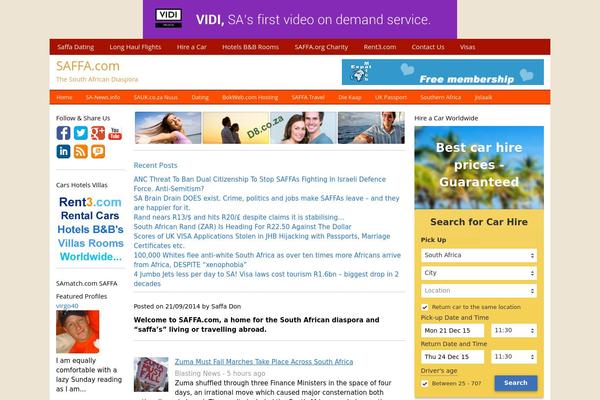Open Rand nears R13/$ post
The height and width of the screenshot is (400, 600).
[x=238, y=217]
